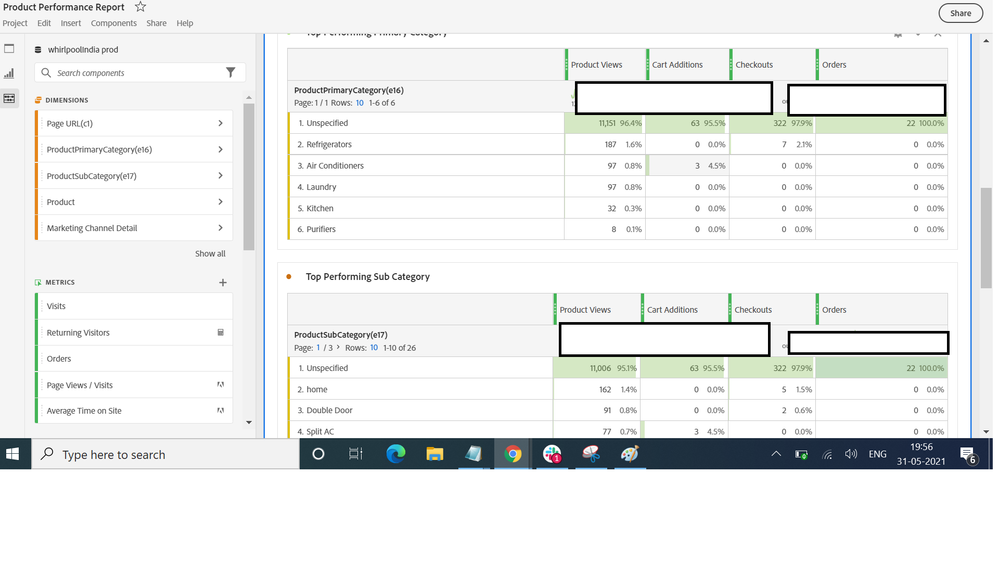This screenshot has height=562, width=999.
Task: Click the Adobe icon beside Page Views / Visits
Action: pos(221,385)
